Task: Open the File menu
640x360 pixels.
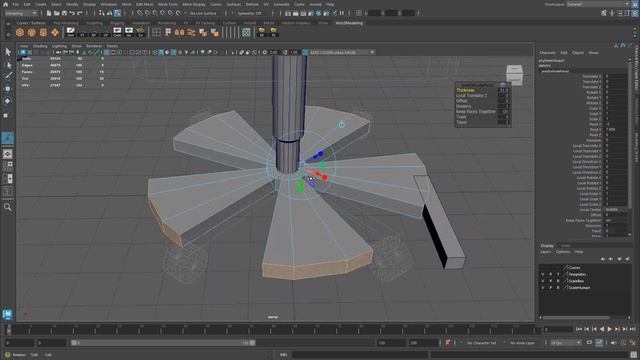Action: click(16, 4)
